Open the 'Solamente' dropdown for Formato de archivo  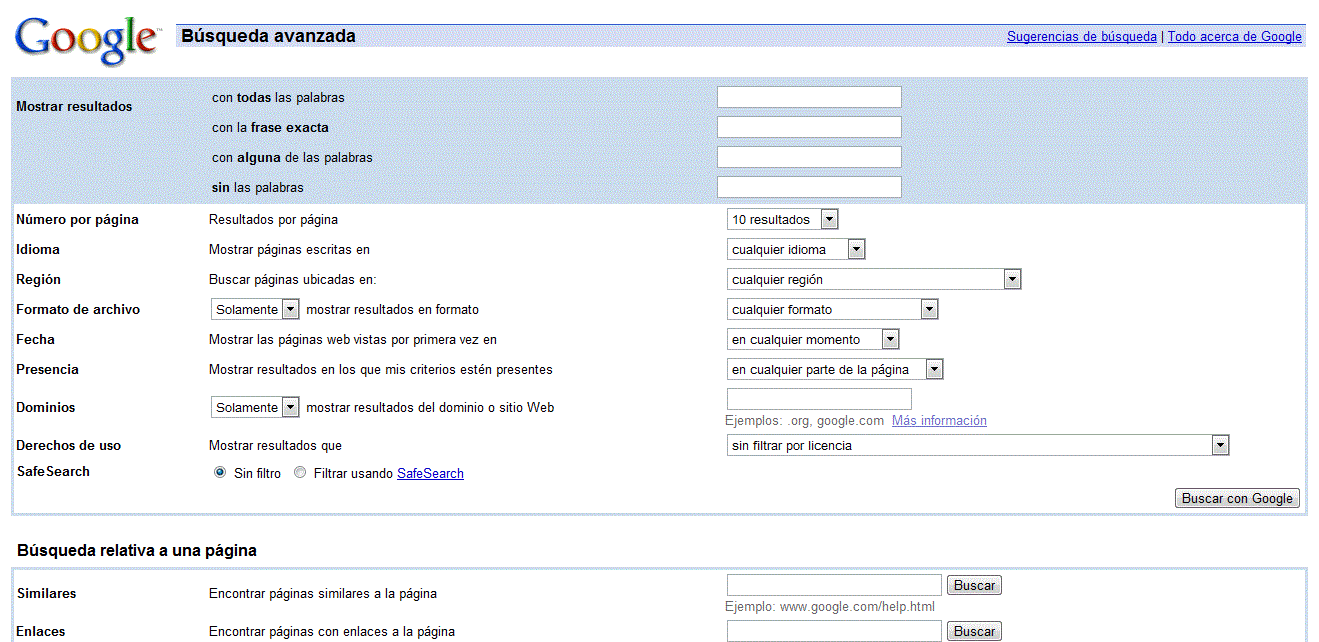(255, 309)
